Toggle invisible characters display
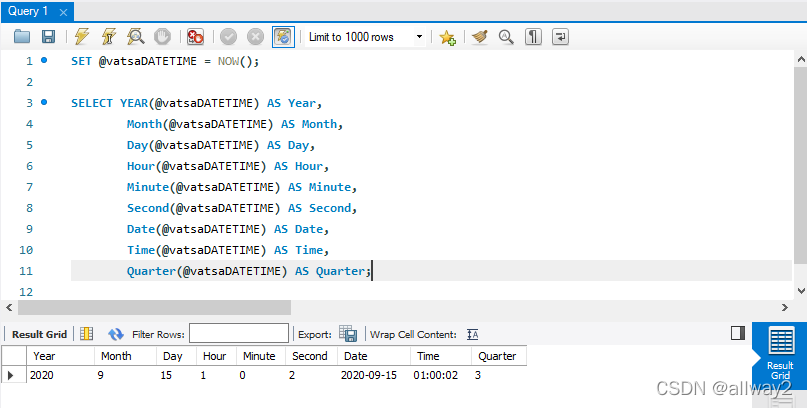The height and width of the screenshot is (408, 807). tap(534, 37)
